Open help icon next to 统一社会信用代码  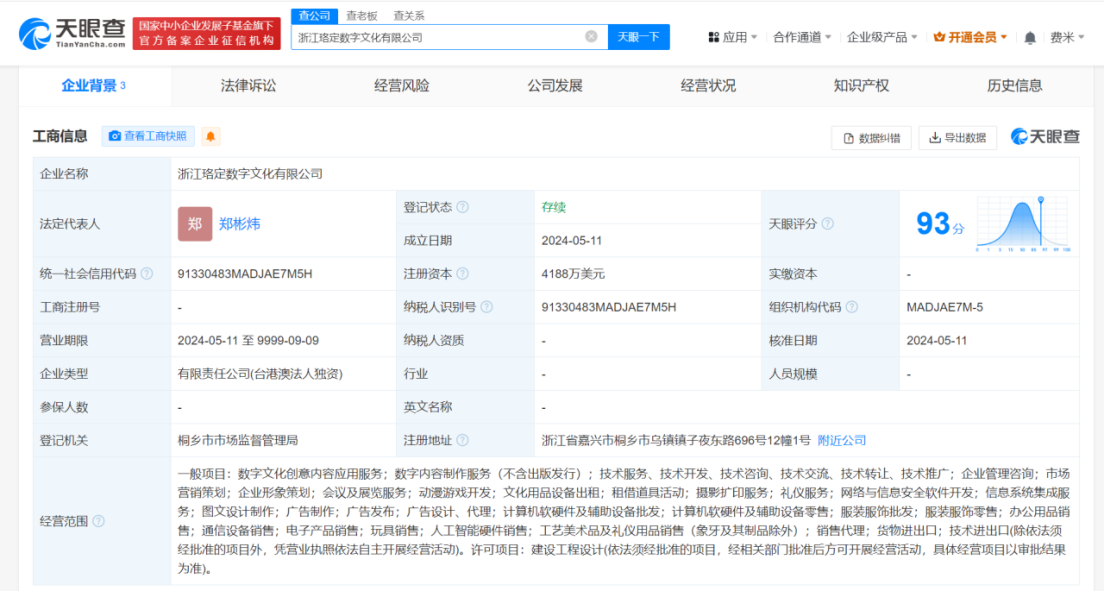point(147,274)
